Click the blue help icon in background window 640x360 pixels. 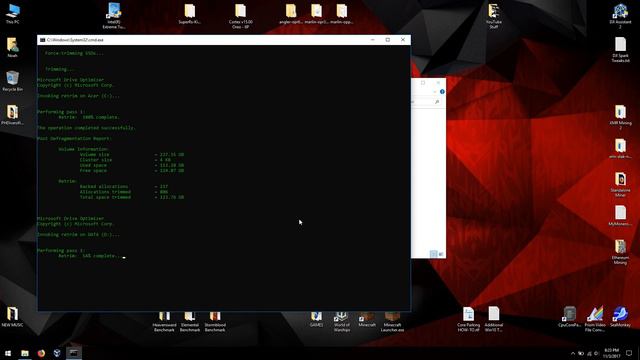tap(442, 92)
